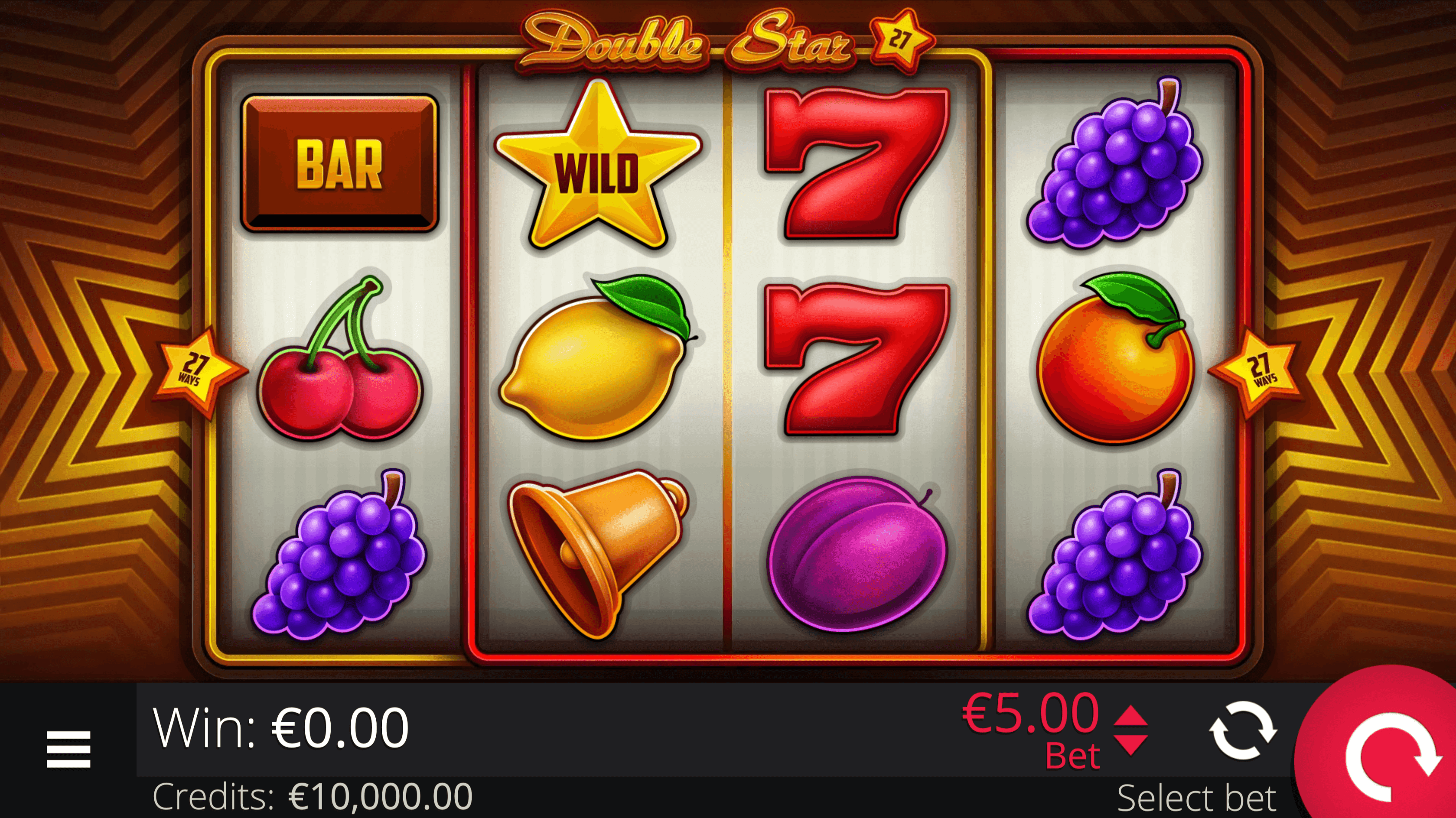Image resolution: width=1456 pixels, height=818 pixels.
Task: Decrease bet with down arrow
Action: tap(1130, 746)
